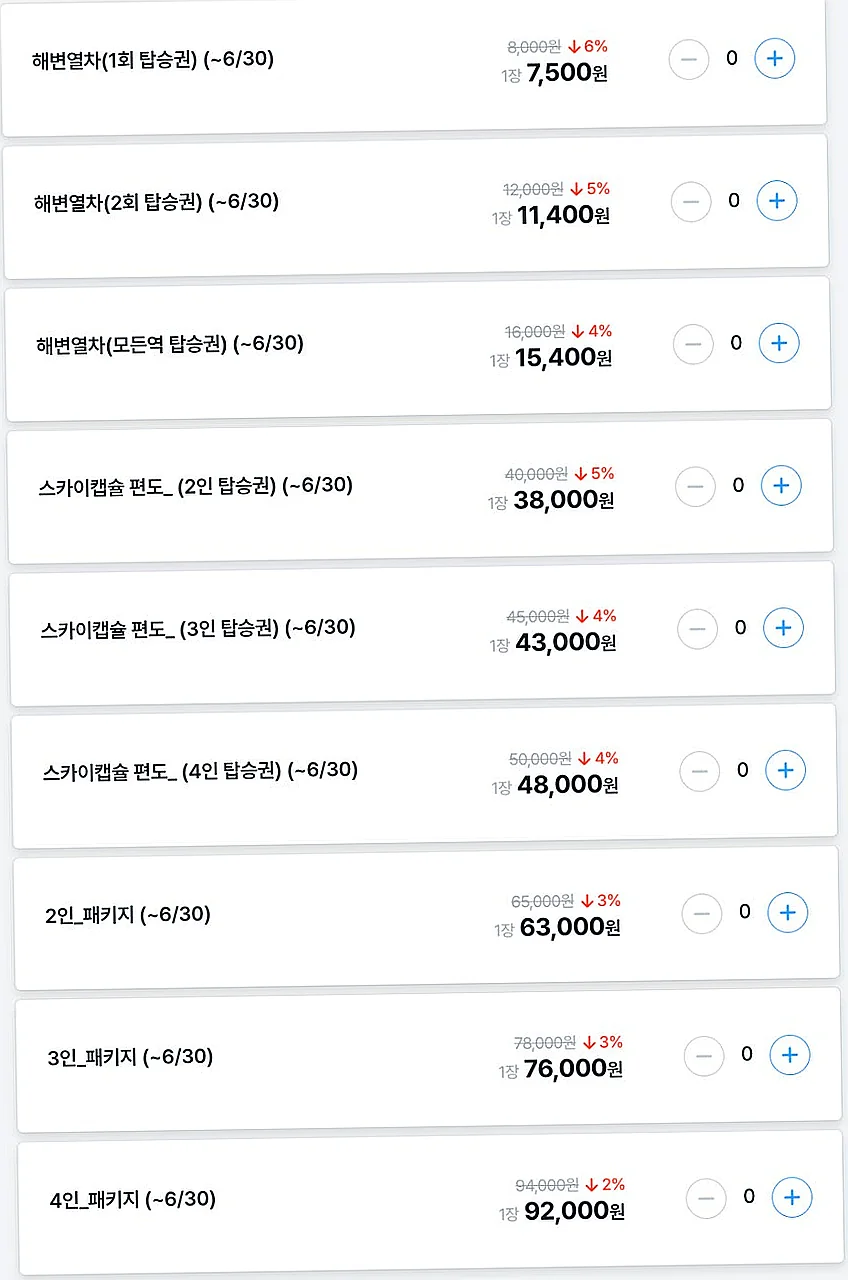The width and height of the screenshot is (848, 1280).
Task: Add one 해변열차(2회 탑승권) ticket
Action: coord(776,201)
